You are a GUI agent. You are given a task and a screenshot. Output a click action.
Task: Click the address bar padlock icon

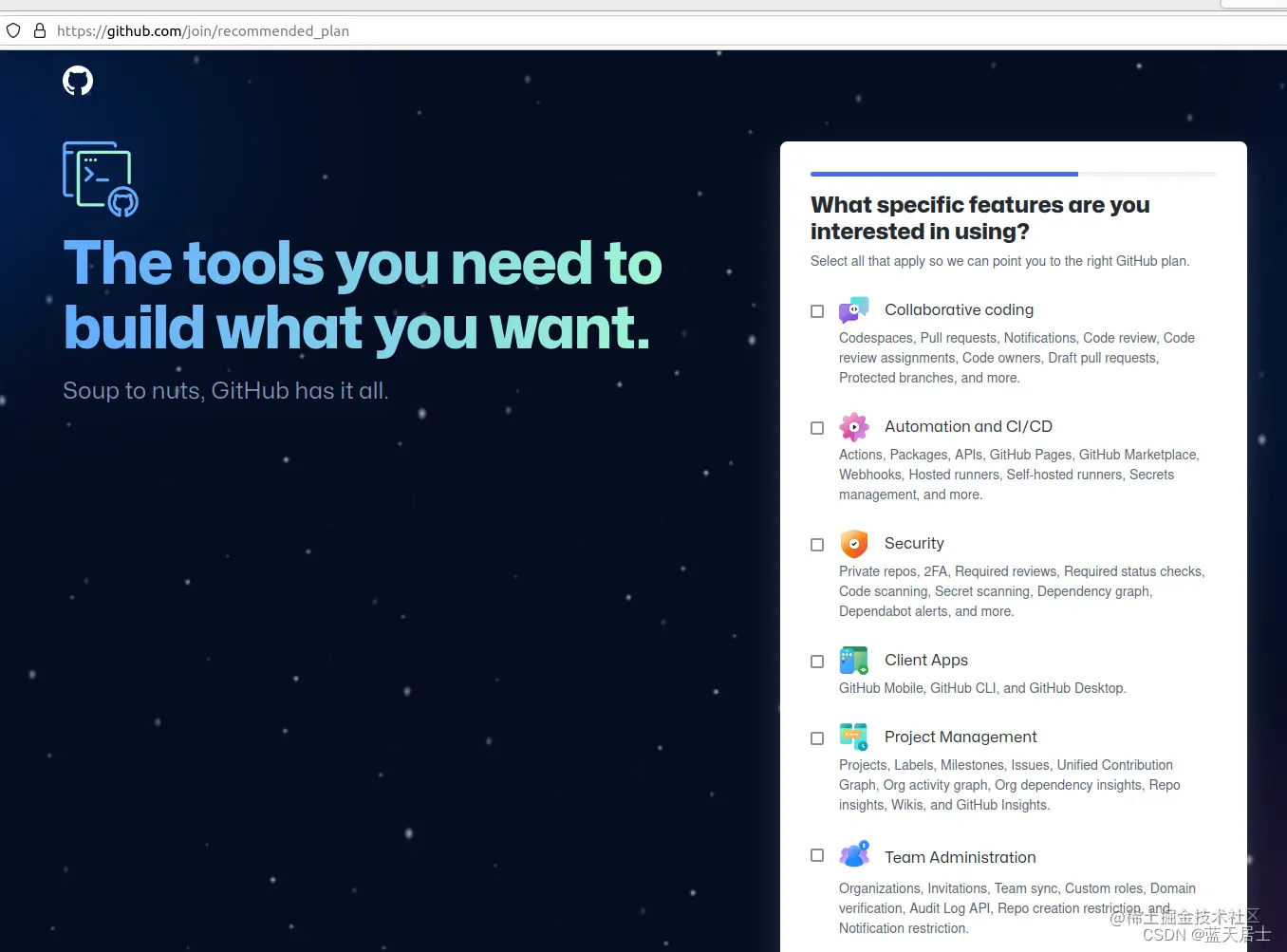pos(40,30)
